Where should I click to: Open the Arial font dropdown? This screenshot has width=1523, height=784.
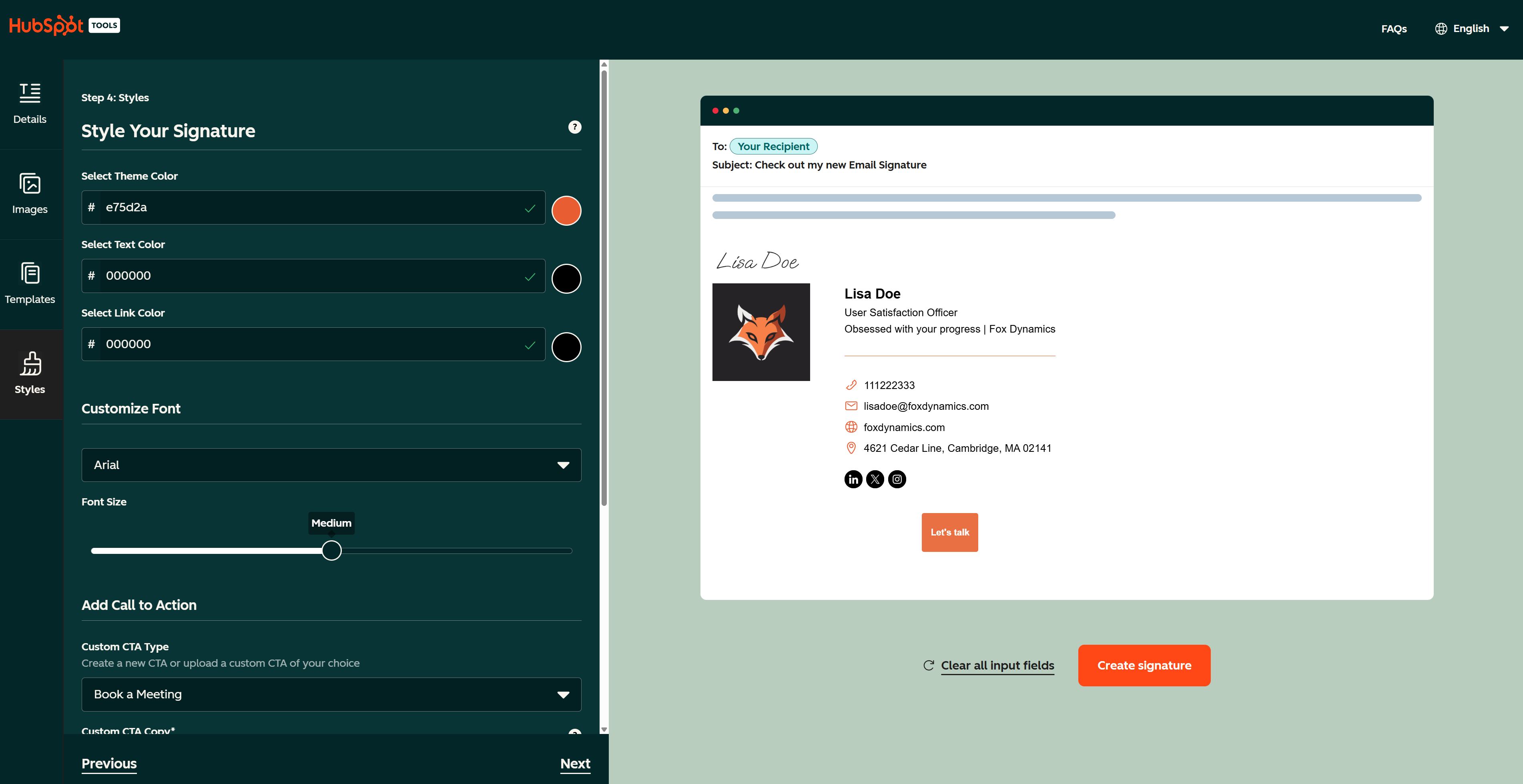(331, 465)
